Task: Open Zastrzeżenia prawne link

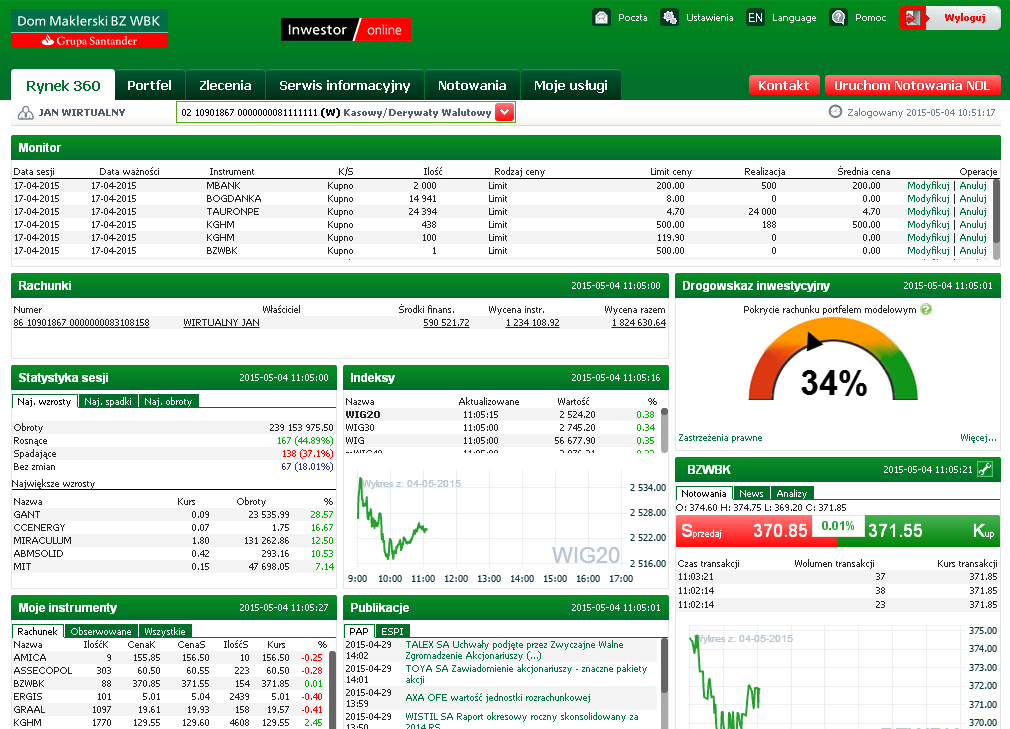Action: (x=720, y=438)
